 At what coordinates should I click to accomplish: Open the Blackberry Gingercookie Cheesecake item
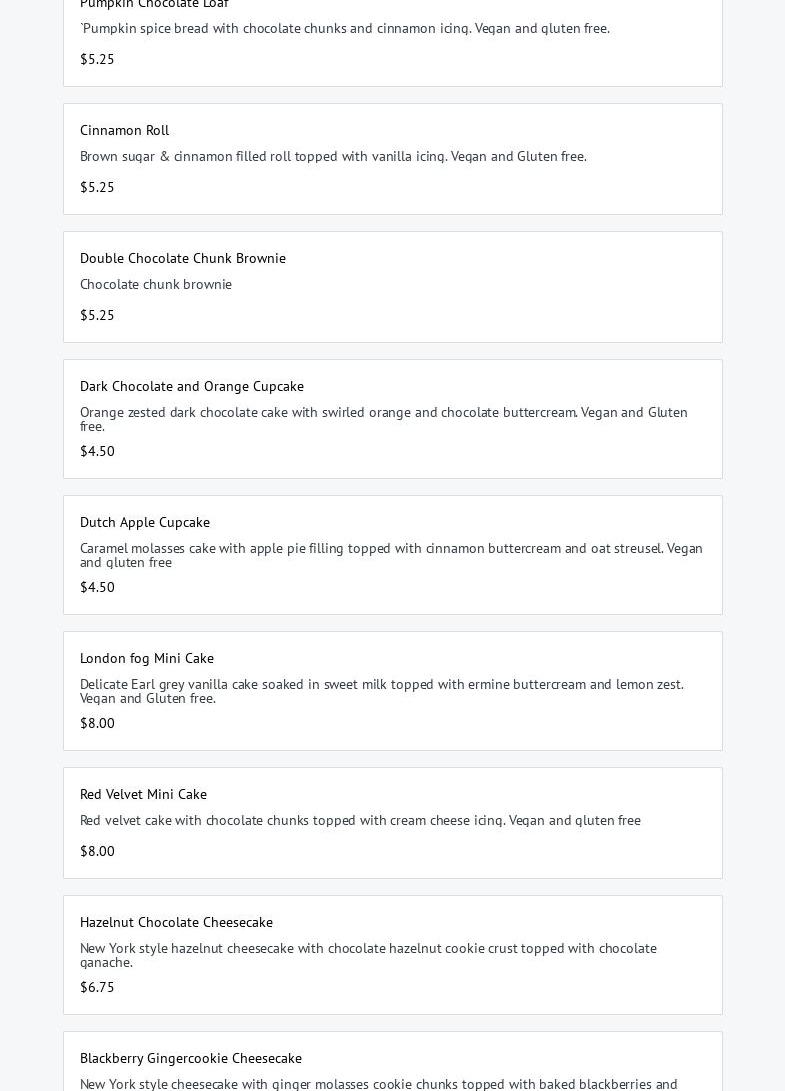(x=191, y=1058)
